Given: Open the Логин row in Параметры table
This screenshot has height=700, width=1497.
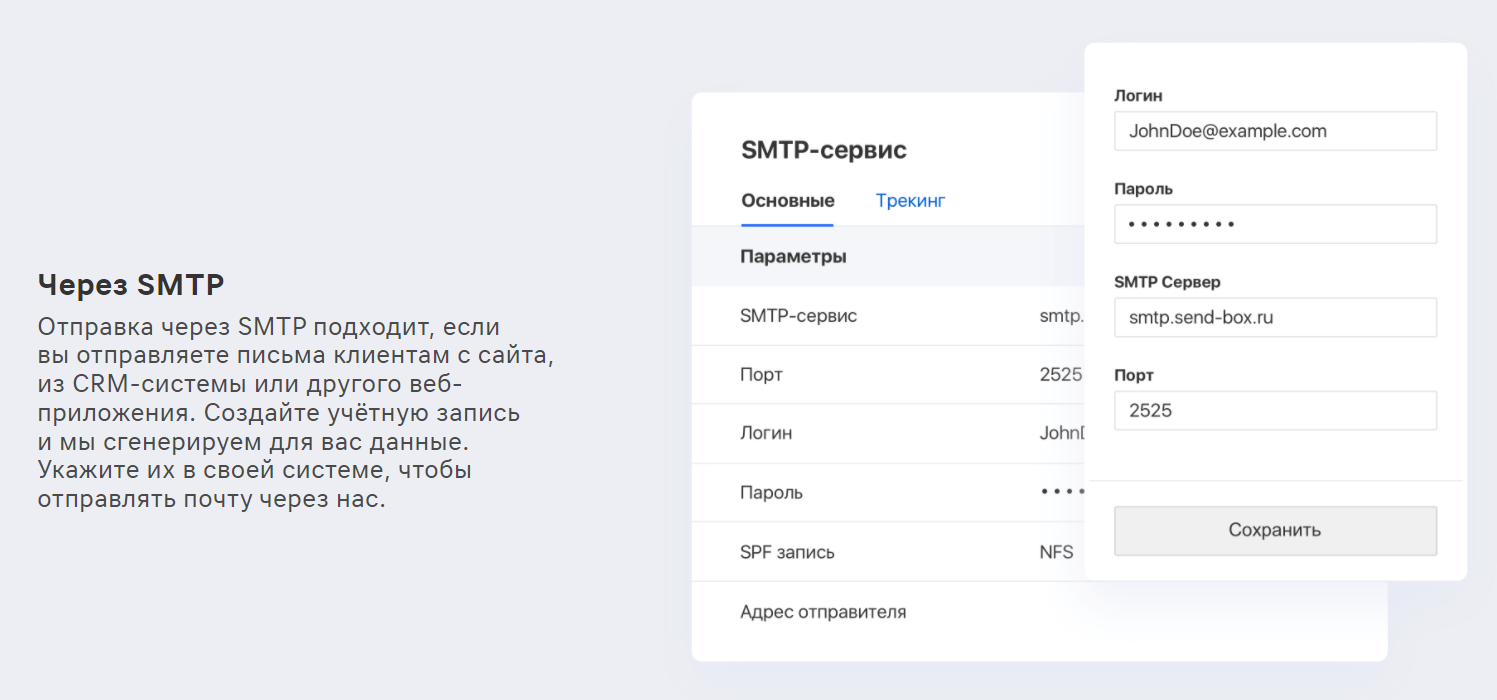Looking at the screenshot, I should 890,433.
